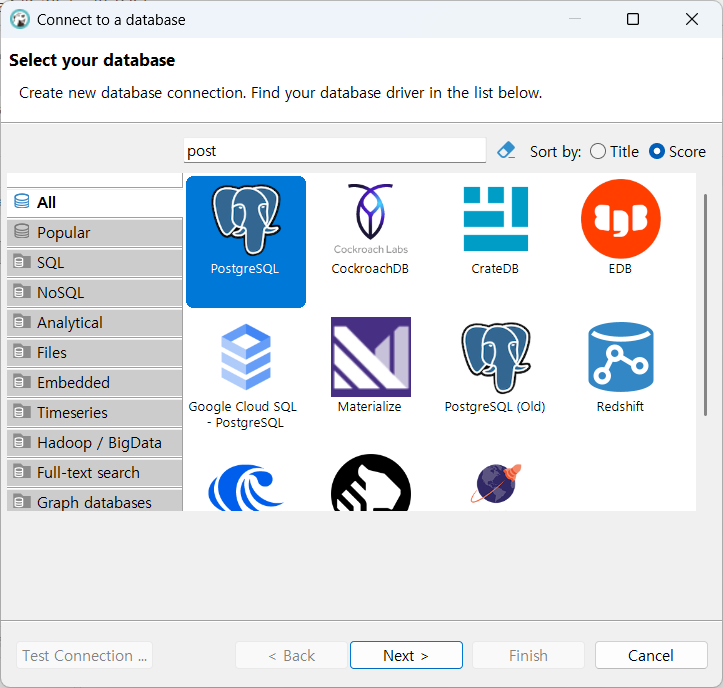Open the Popular category
This screenshot has height=688, width=723.
point(95,232)
